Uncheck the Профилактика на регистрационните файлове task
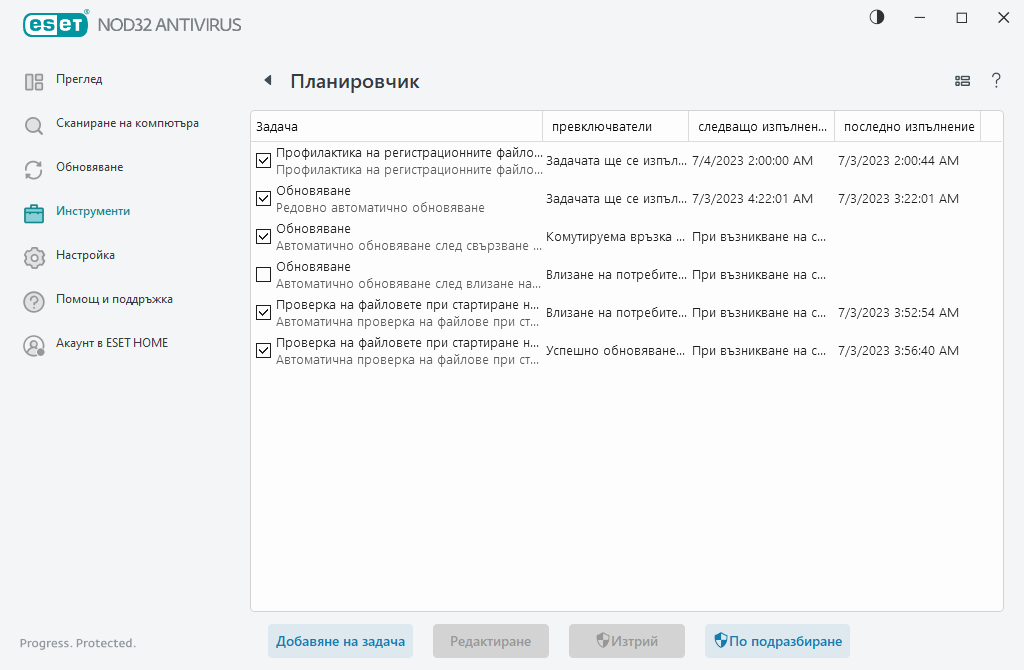The image size is (1024, 670). coord(264,161)
